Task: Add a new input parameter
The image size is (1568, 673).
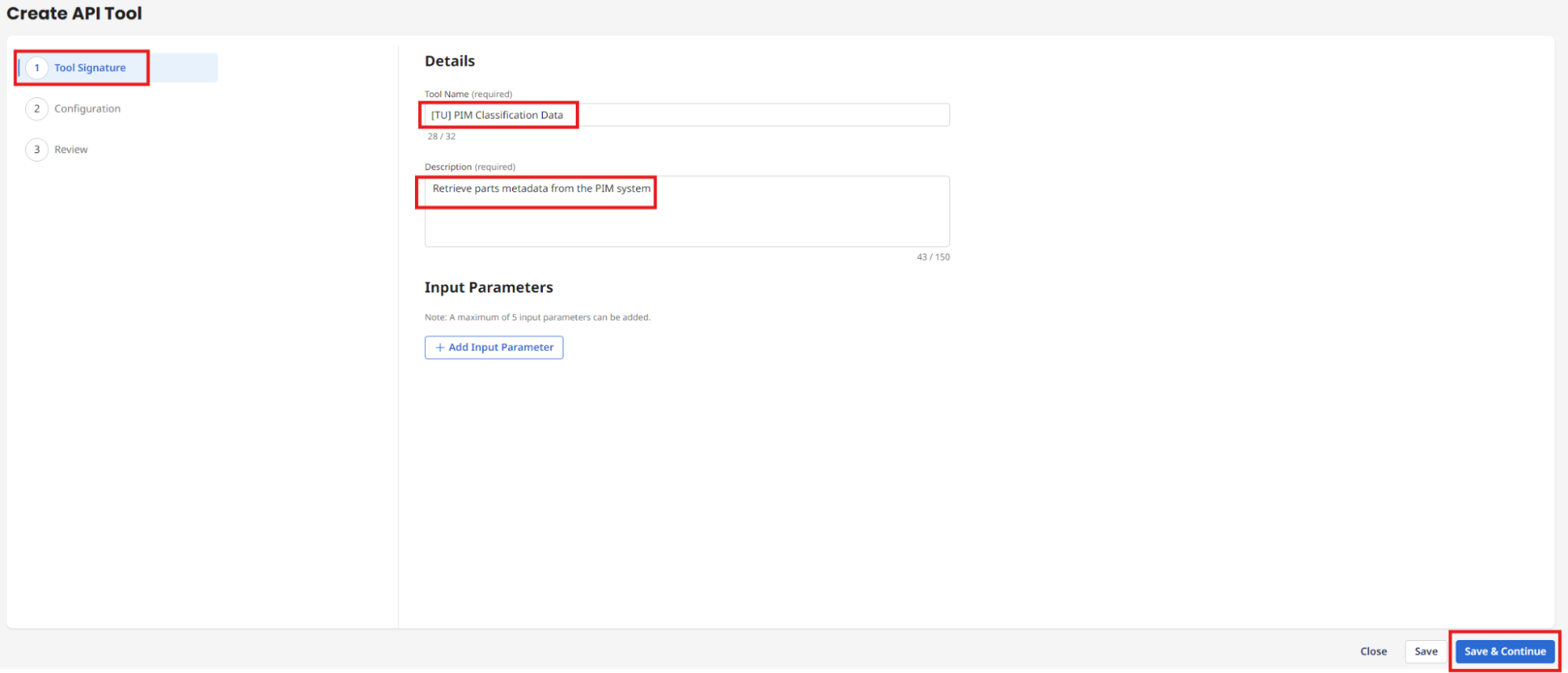Action: [x=494, y=347]
